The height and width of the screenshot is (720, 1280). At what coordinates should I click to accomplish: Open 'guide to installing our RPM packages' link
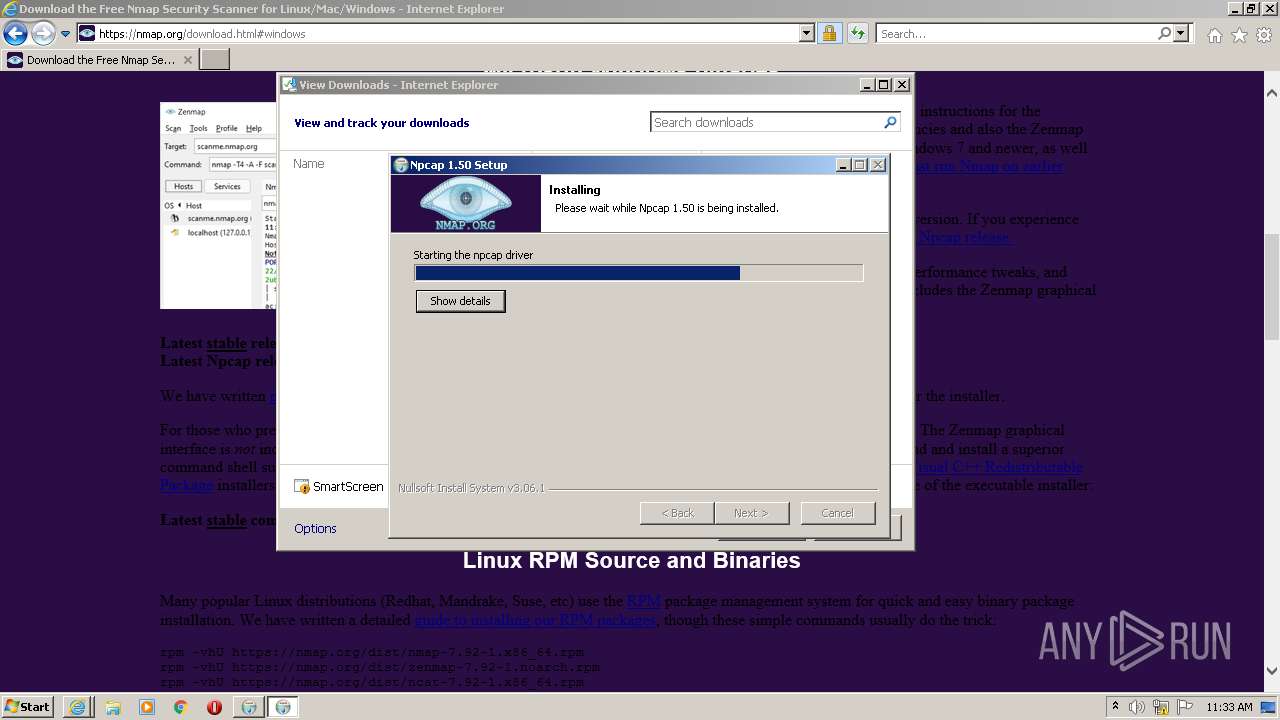(x=535, y=620)
